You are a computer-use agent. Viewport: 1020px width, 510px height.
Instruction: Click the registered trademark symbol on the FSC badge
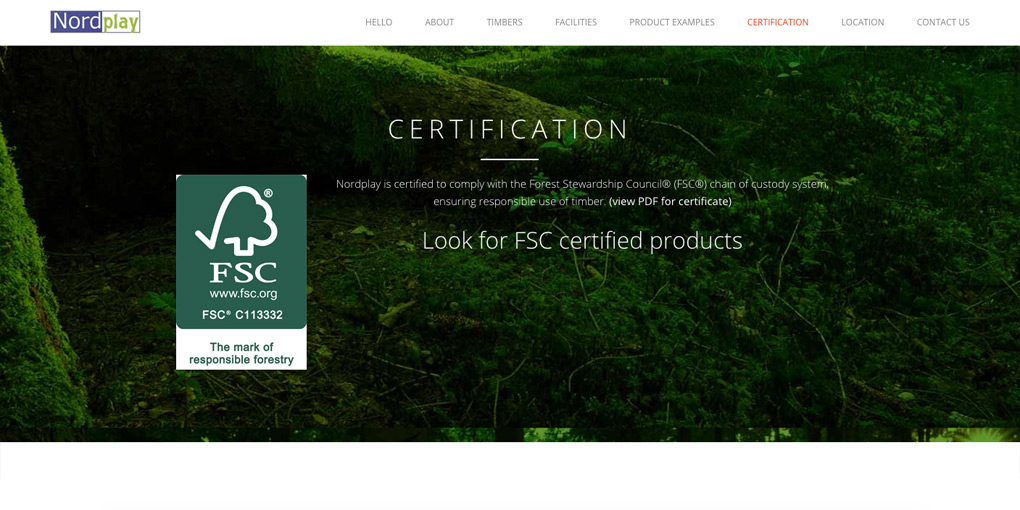[x=268, y=193]
